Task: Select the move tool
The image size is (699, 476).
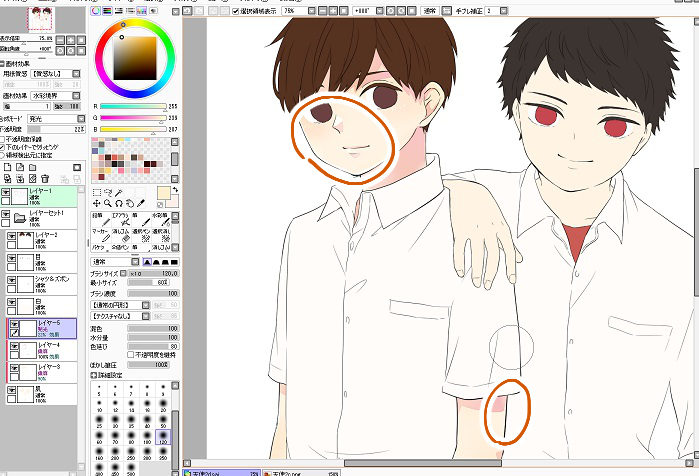Action: click(97, 203)
